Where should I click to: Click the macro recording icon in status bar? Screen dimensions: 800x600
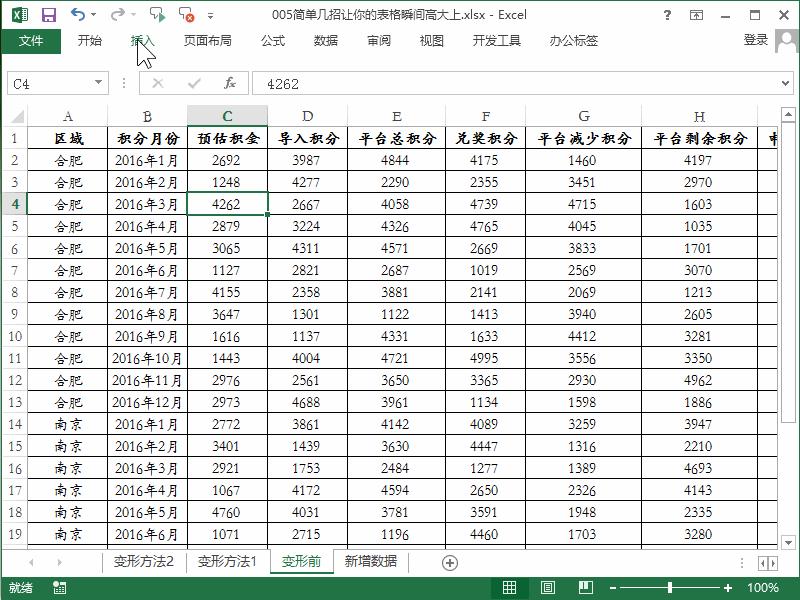[x=60, y=588]
